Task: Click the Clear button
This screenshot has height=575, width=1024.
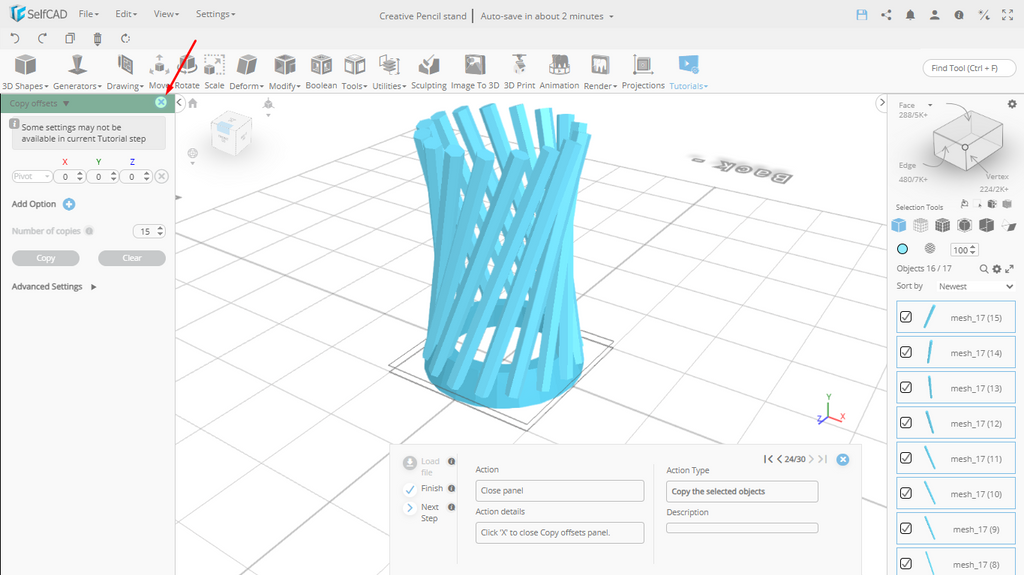Action: 132,258
